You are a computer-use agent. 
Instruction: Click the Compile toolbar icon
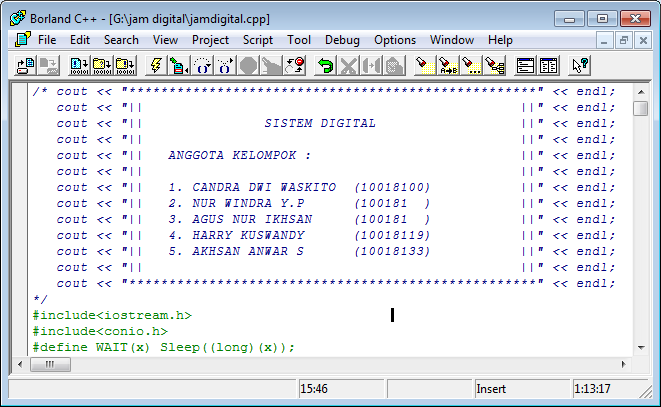point(79,66)
